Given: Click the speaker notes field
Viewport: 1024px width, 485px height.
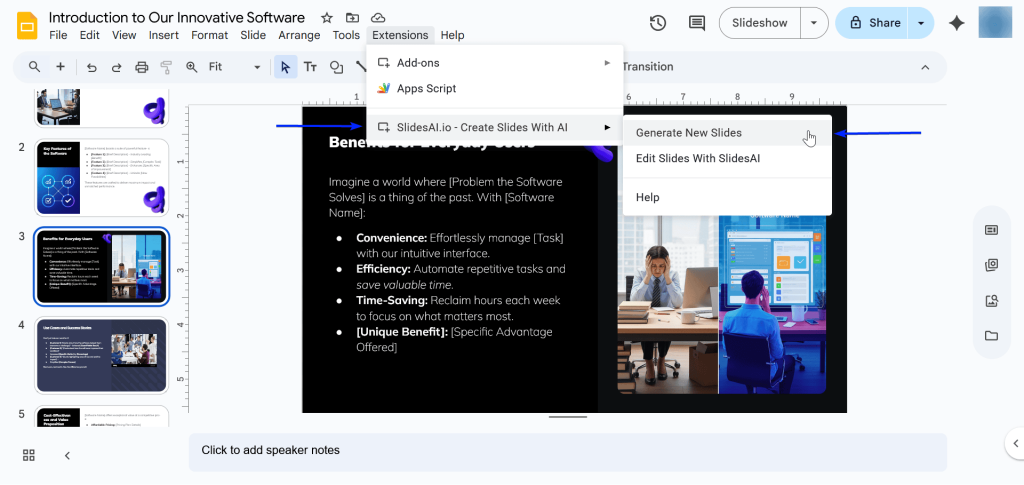Looking at the screenshot, I should tap(567, 451).
